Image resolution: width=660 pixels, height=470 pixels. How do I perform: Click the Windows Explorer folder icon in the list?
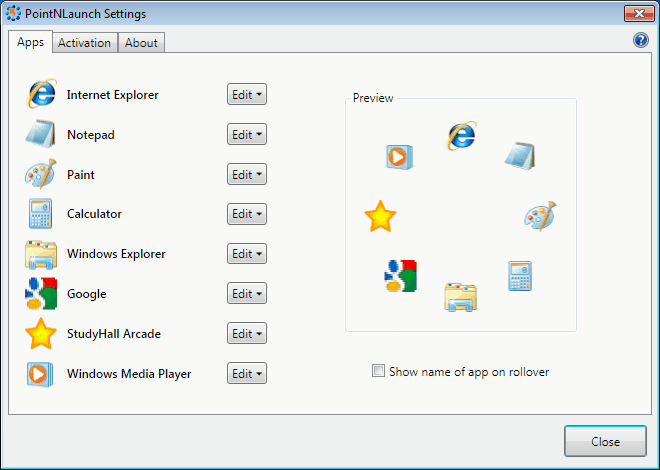40,254
